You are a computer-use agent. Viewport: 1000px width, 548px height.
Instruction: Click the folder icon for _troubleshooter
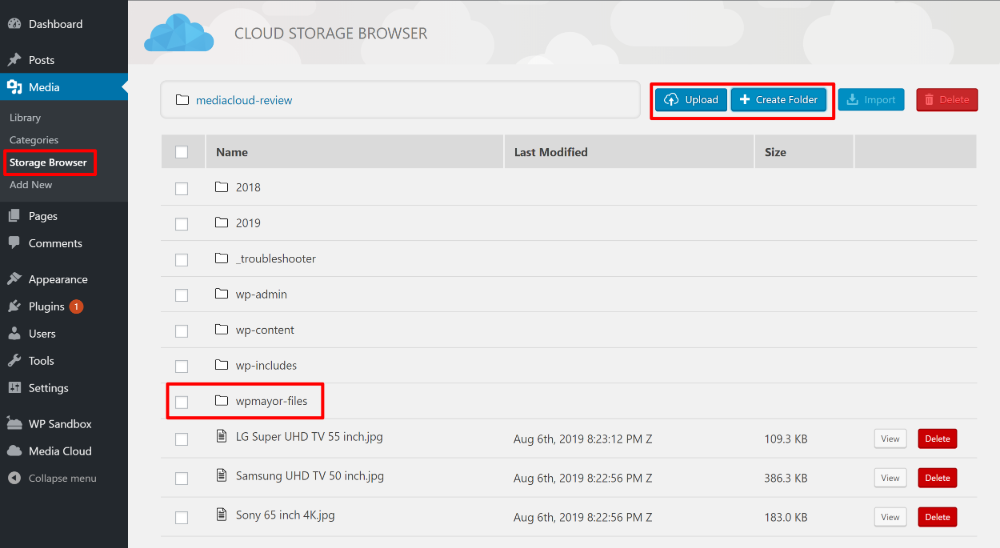(x=221, y=258)
